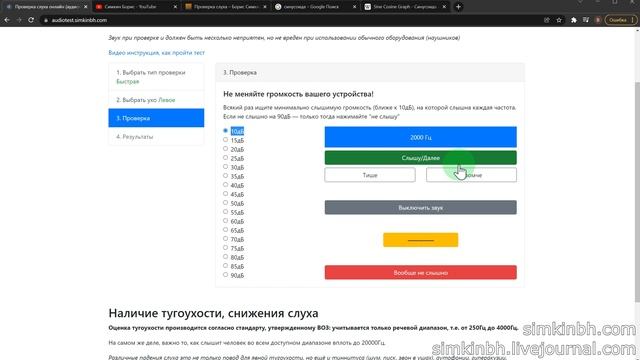Switch to the third Проверка слуха tab

(x=226, y=7)
